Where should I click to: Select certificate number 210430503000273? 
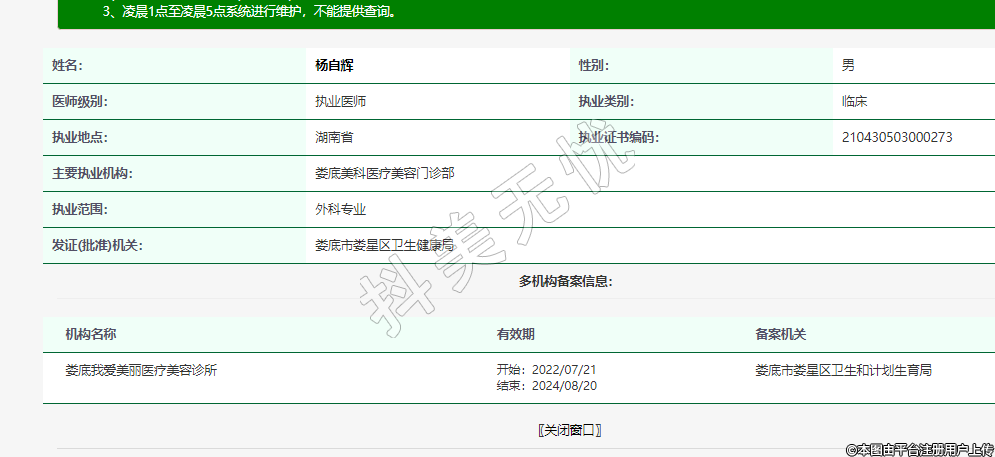897,138
